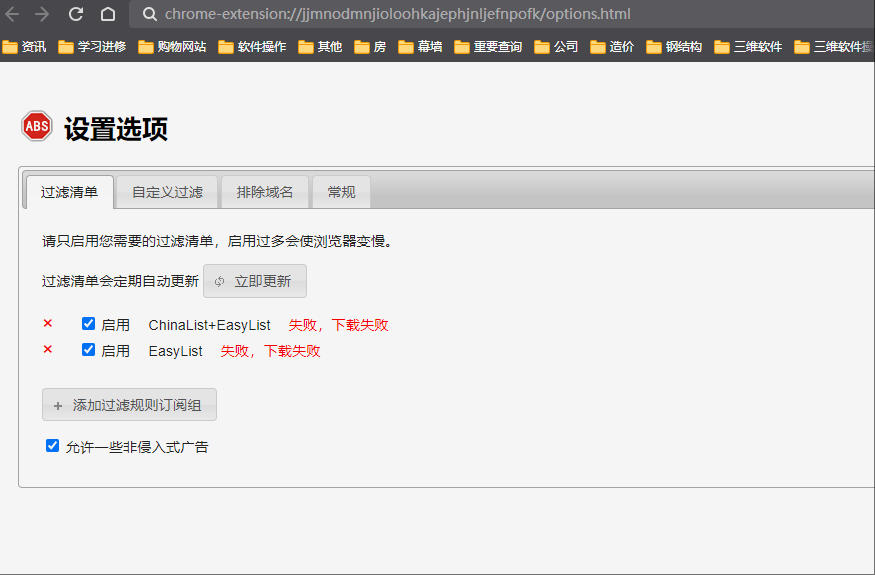Open the 排除域名 tab
Image resolution: width=875 pixels, height=575 pixels.
265,192
